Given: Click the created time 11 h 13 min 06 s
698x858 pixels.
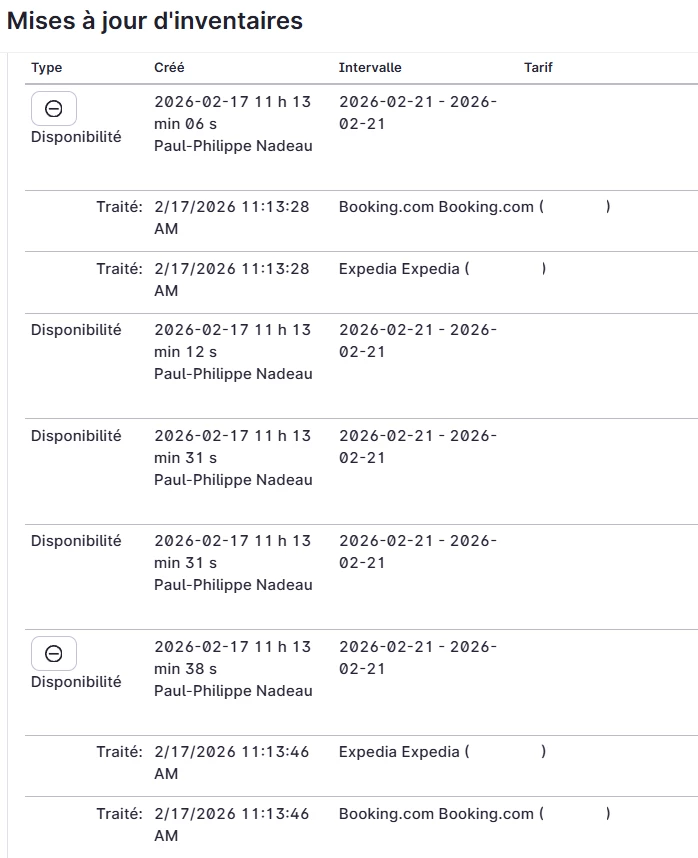Looking at the screenshot, I should pos(232,113).
